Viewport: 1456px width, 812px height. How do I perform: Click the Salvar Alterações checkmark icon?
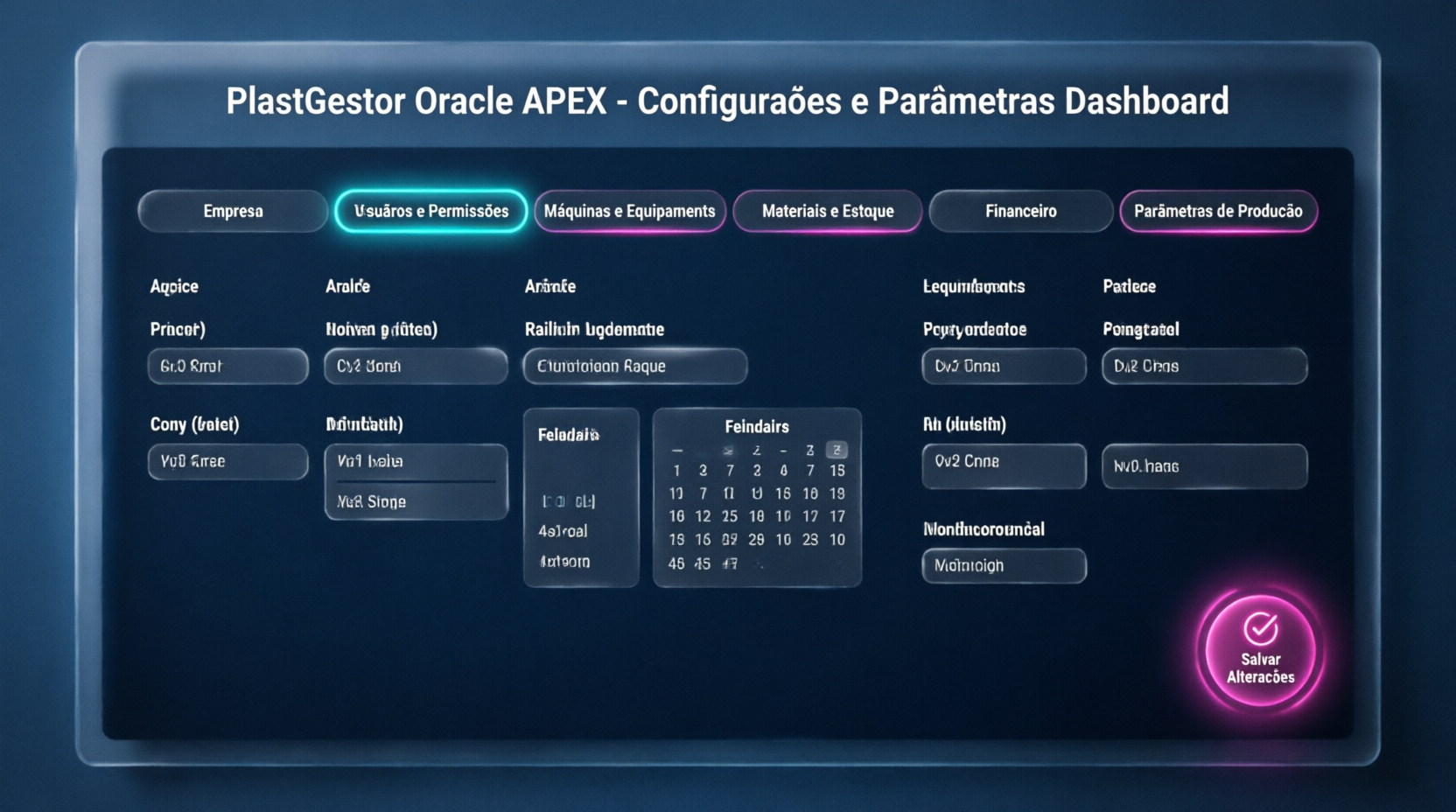point(1260,627)
